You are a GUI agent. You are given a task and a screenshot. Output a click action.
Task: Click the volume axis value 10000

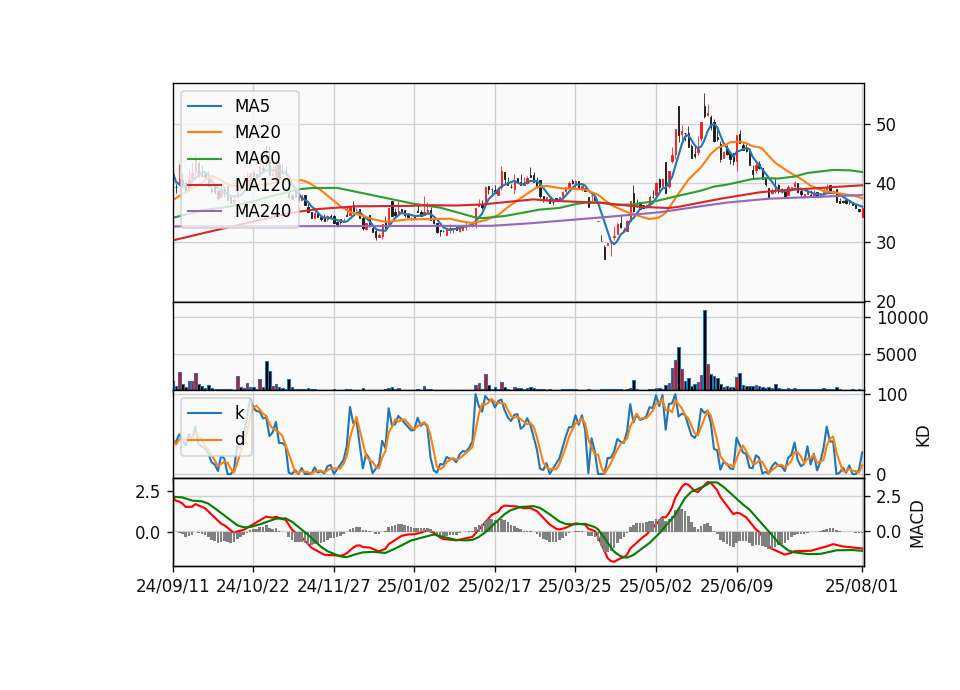(x=902, y=318)
